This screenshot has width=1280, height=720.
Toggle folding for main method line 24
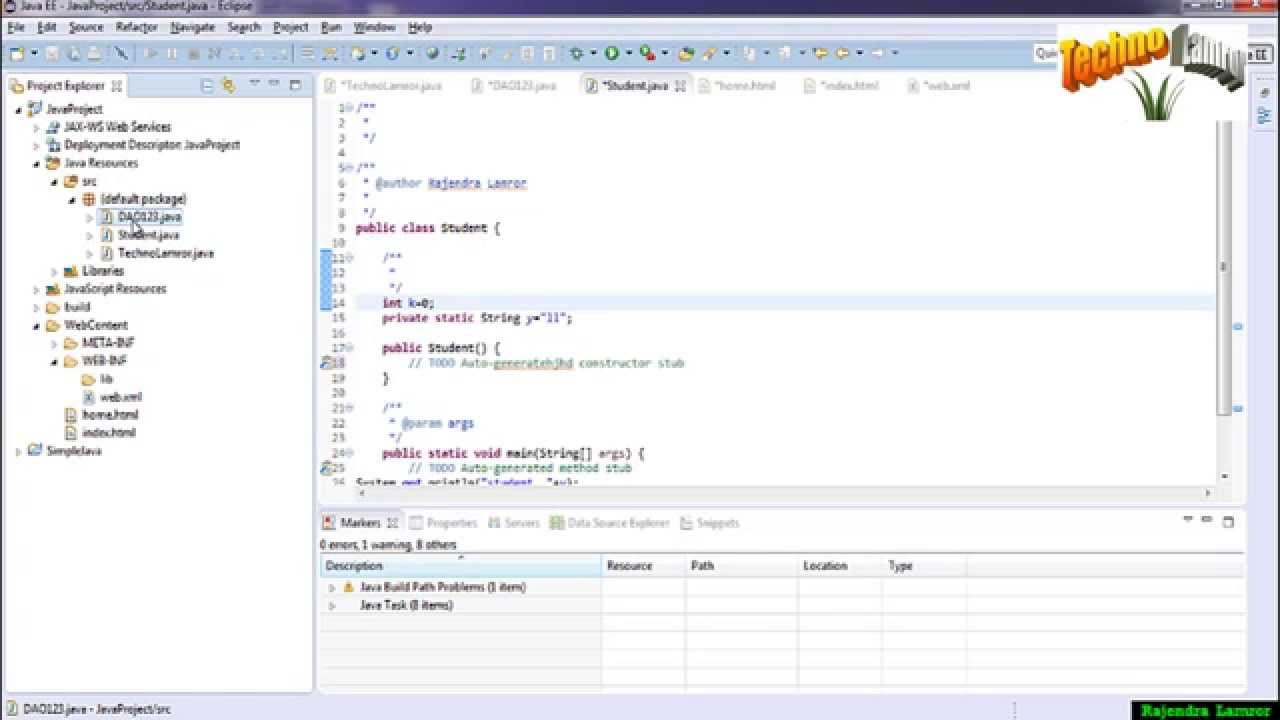[349, 453]
